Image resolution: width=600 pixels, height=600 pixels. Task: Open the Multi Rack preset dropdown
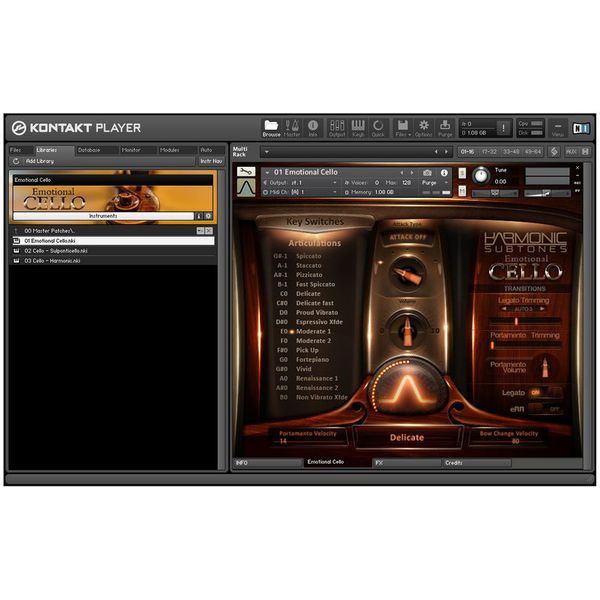pos(265,152)
